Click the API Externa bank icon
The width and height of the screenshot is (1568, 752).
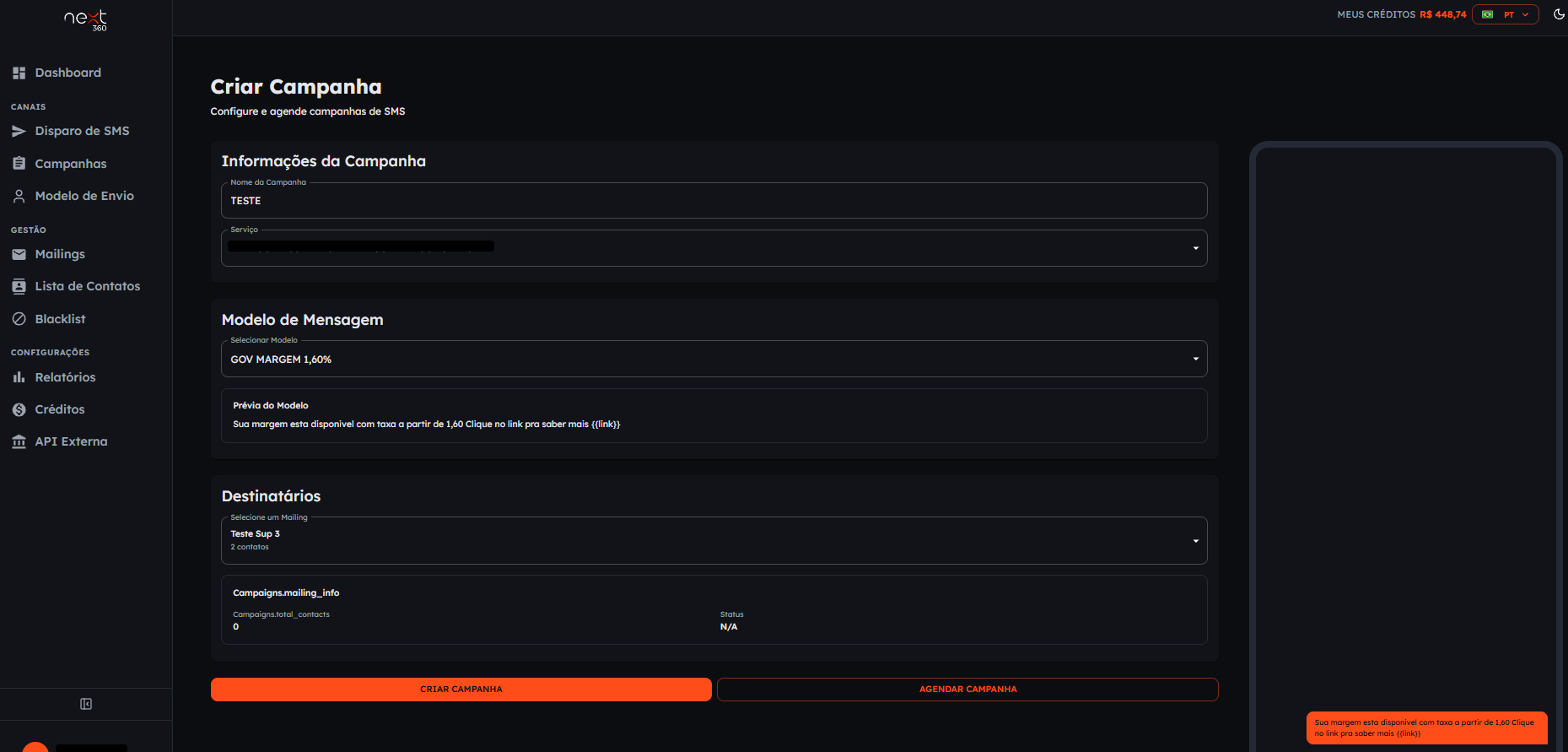tap(19, 441)
